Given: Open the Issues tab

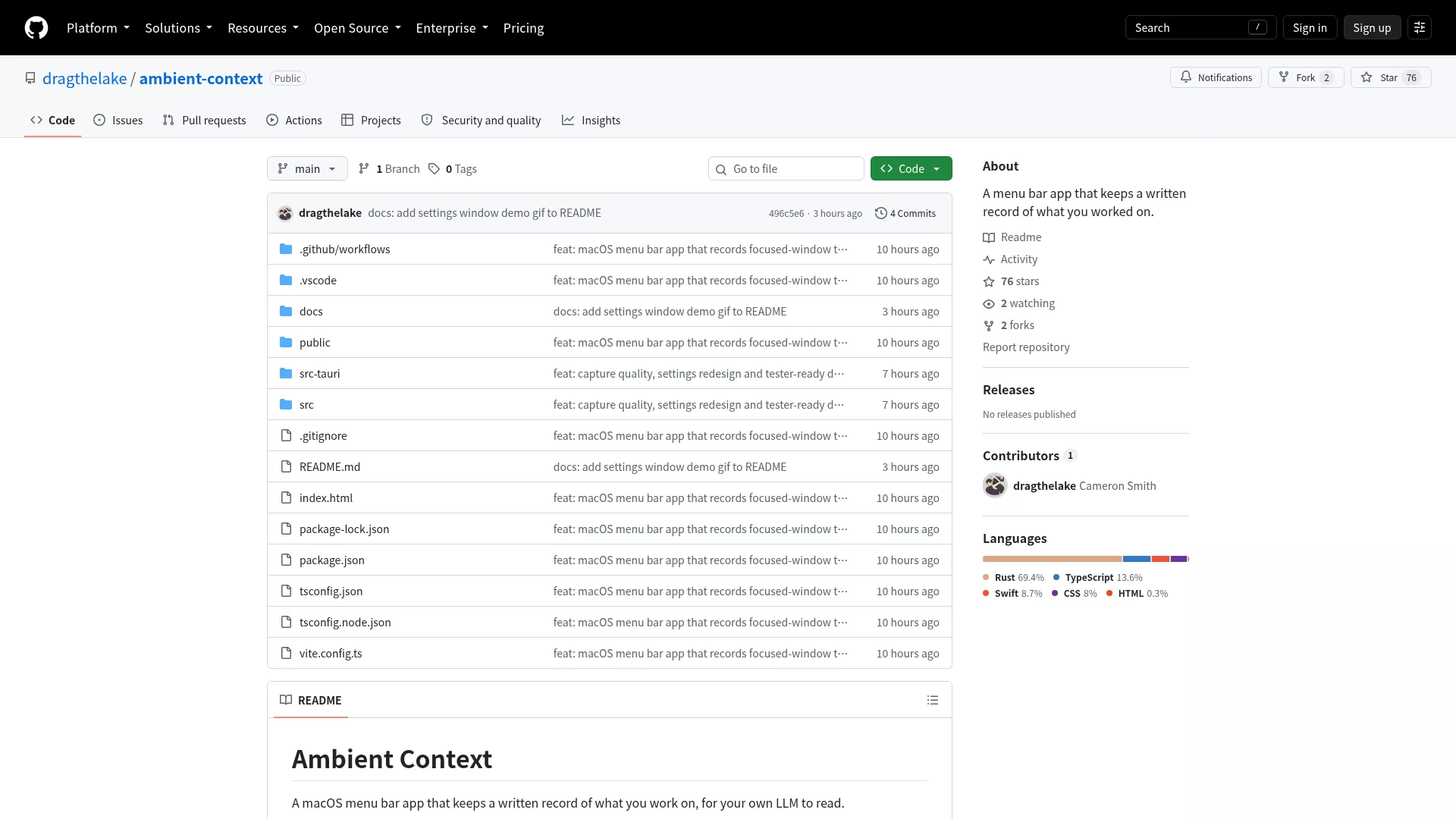Looking at the screenshot, I should 118,120.
